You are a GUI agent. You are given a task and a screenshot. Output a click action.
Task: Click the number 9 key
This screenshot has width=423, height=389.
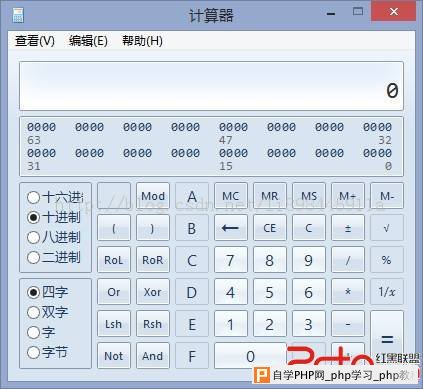[309, 260]
